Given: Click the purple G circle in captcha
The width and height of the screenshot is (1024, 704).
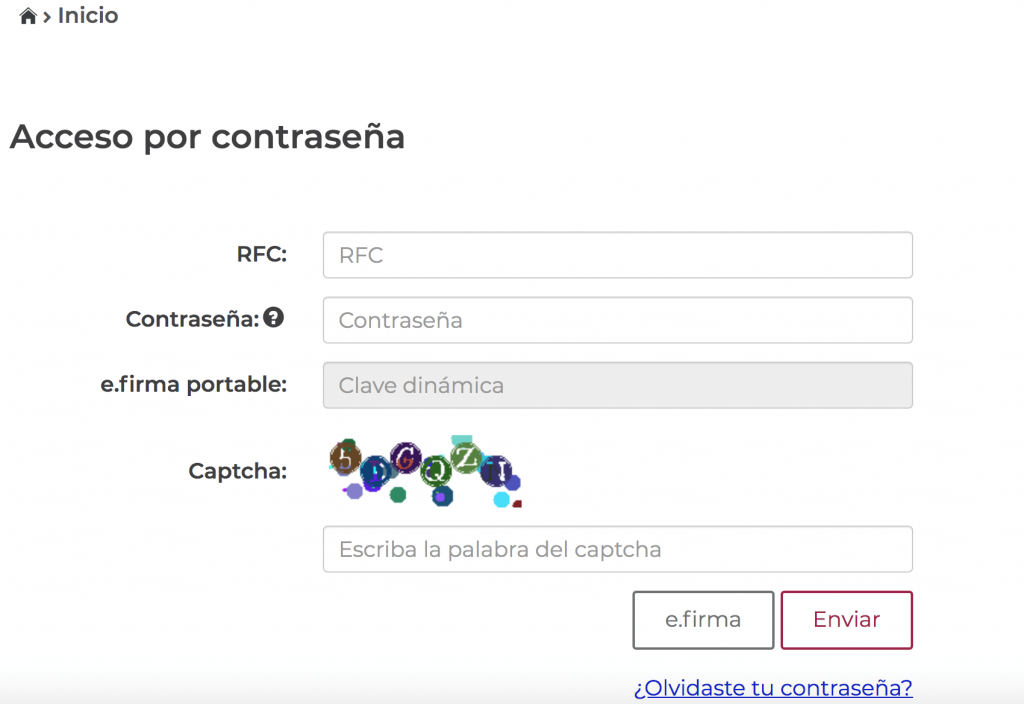Looking at the screenshot, I should pyautogui.click(x=406, y=458).
